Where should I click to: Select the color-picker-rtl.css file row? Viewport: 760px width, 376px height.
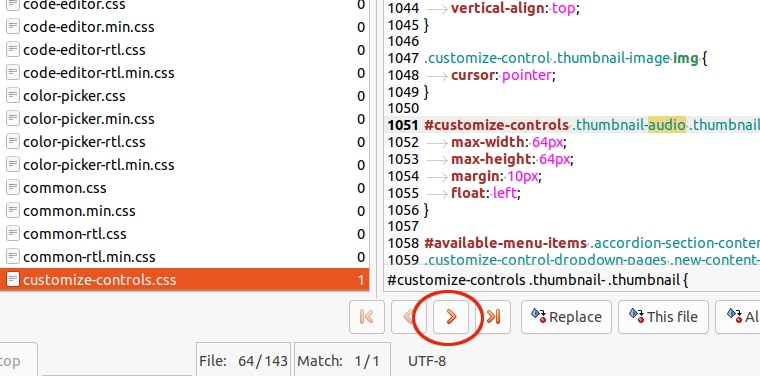tap(184, 142)
